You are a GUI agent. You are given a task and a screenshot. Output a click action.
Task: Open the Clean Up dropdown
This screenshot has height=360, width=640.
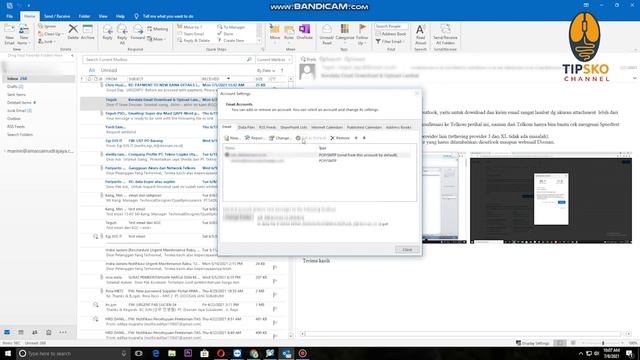click(51, 34)
